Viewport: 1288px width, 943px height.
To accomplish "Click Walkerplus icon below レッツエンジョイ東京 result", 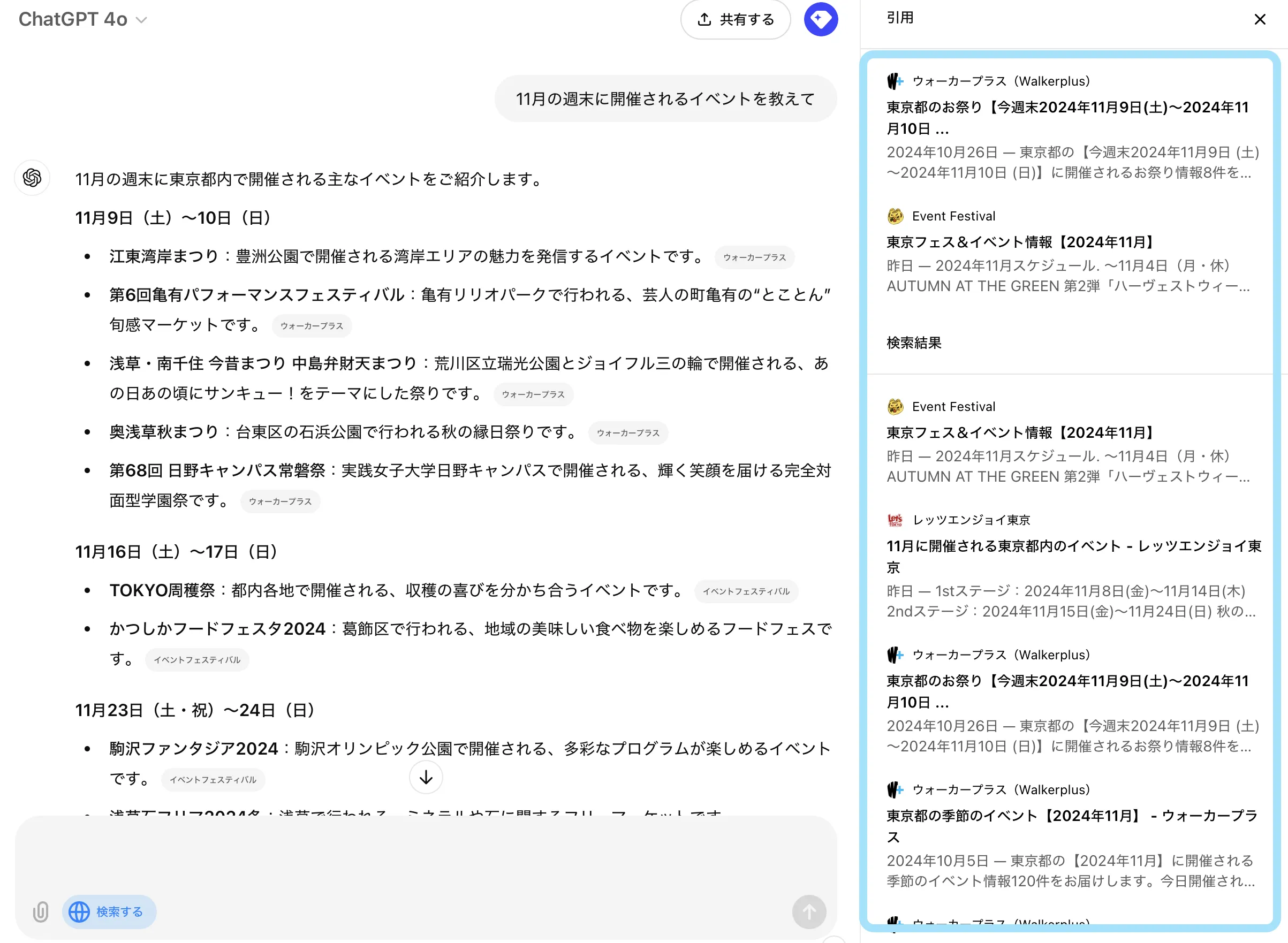I will tap(895, 655).
